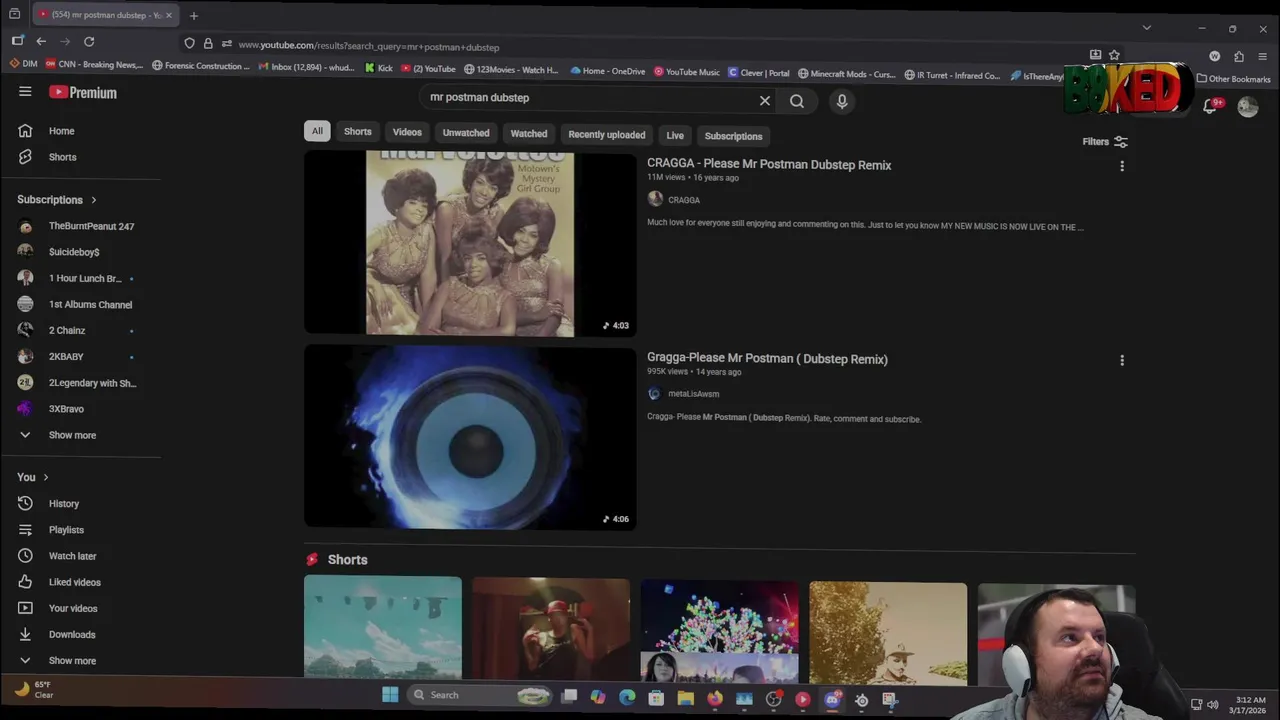Open the Filters control

pyautogui.click(x=1105, y=142)
